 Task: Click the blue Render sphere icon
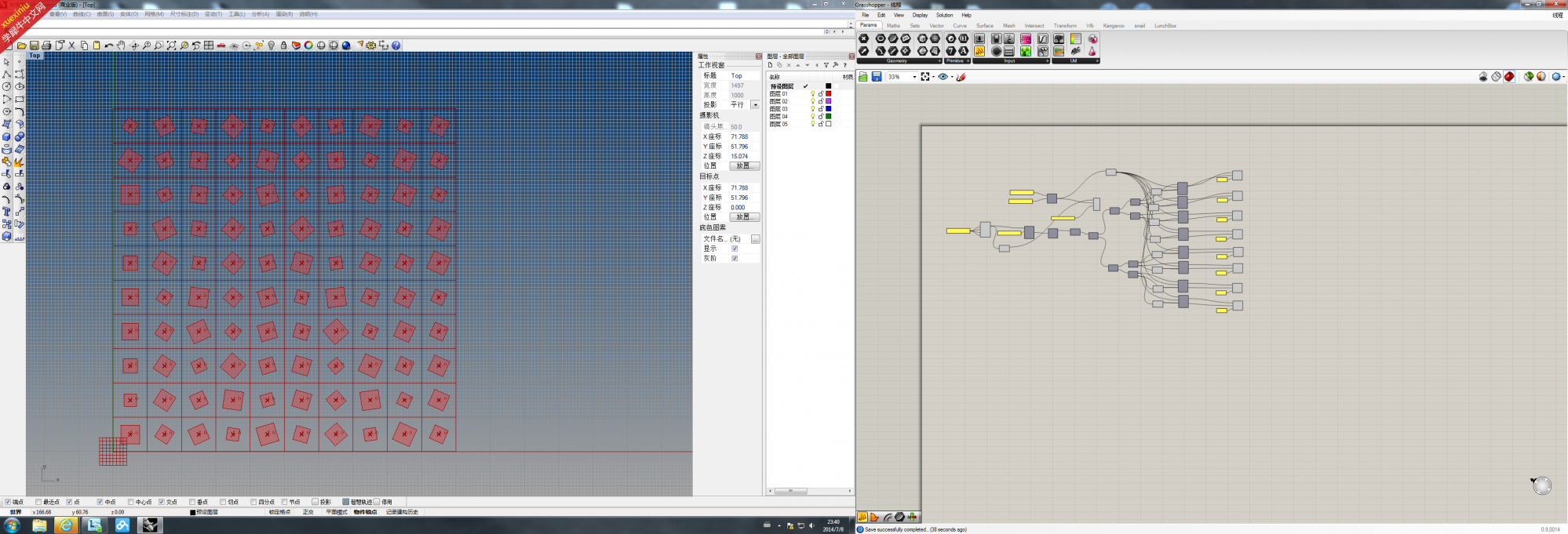tap(346, 45)
